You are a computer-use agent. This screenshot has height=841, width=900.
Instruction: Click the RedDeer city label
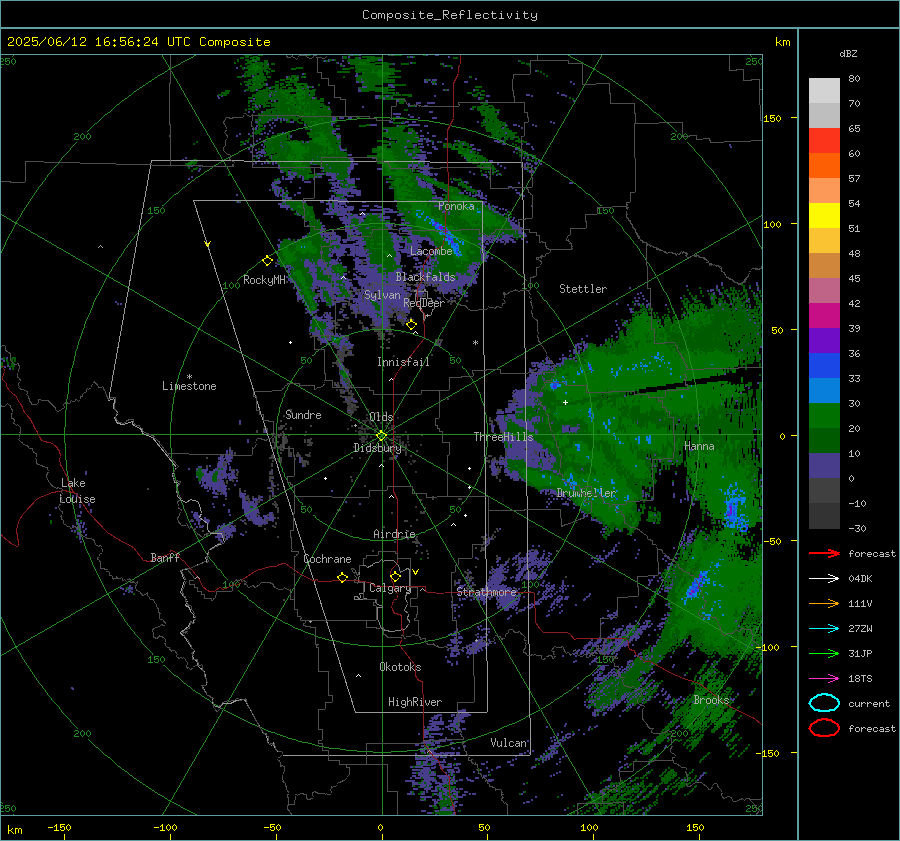pyautogui.click(x=424, y=303)
